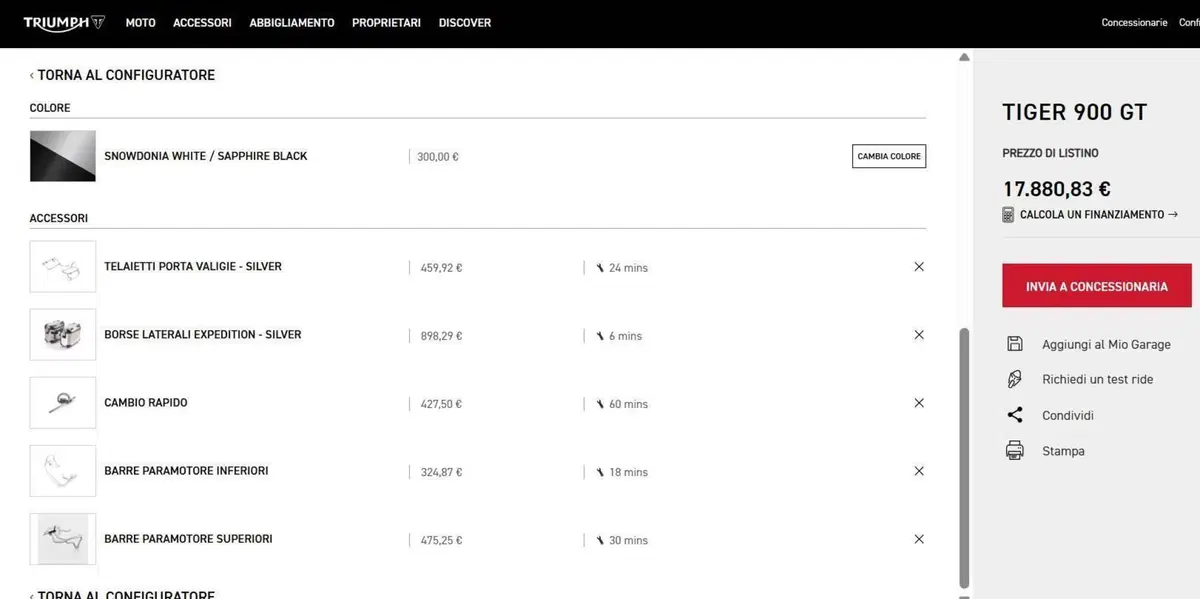
Task: Open the PROPRIETARI menu
Action: coord(386,22)
